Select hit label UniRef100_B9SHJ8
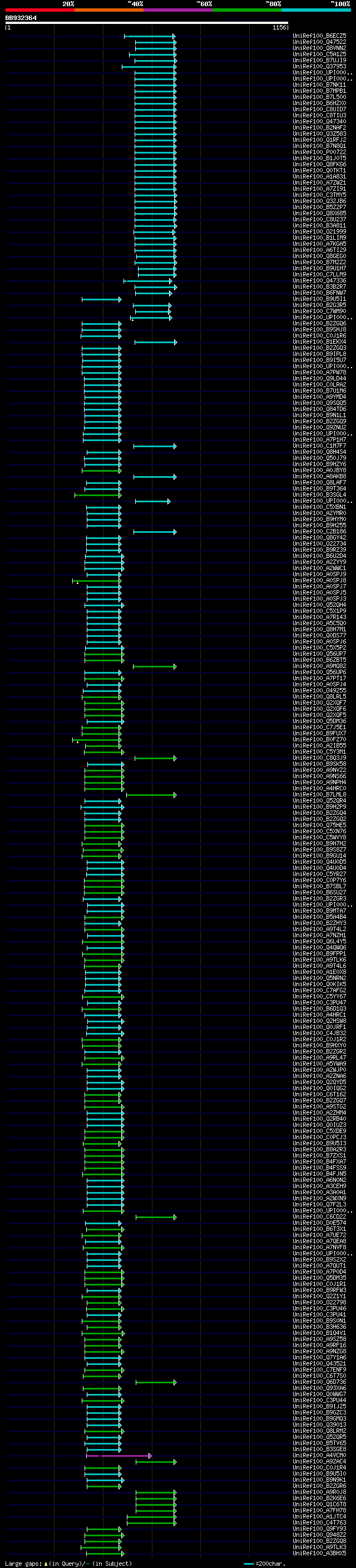The image size is (356, 1568). pyautogui.click(x=319, y=329)
